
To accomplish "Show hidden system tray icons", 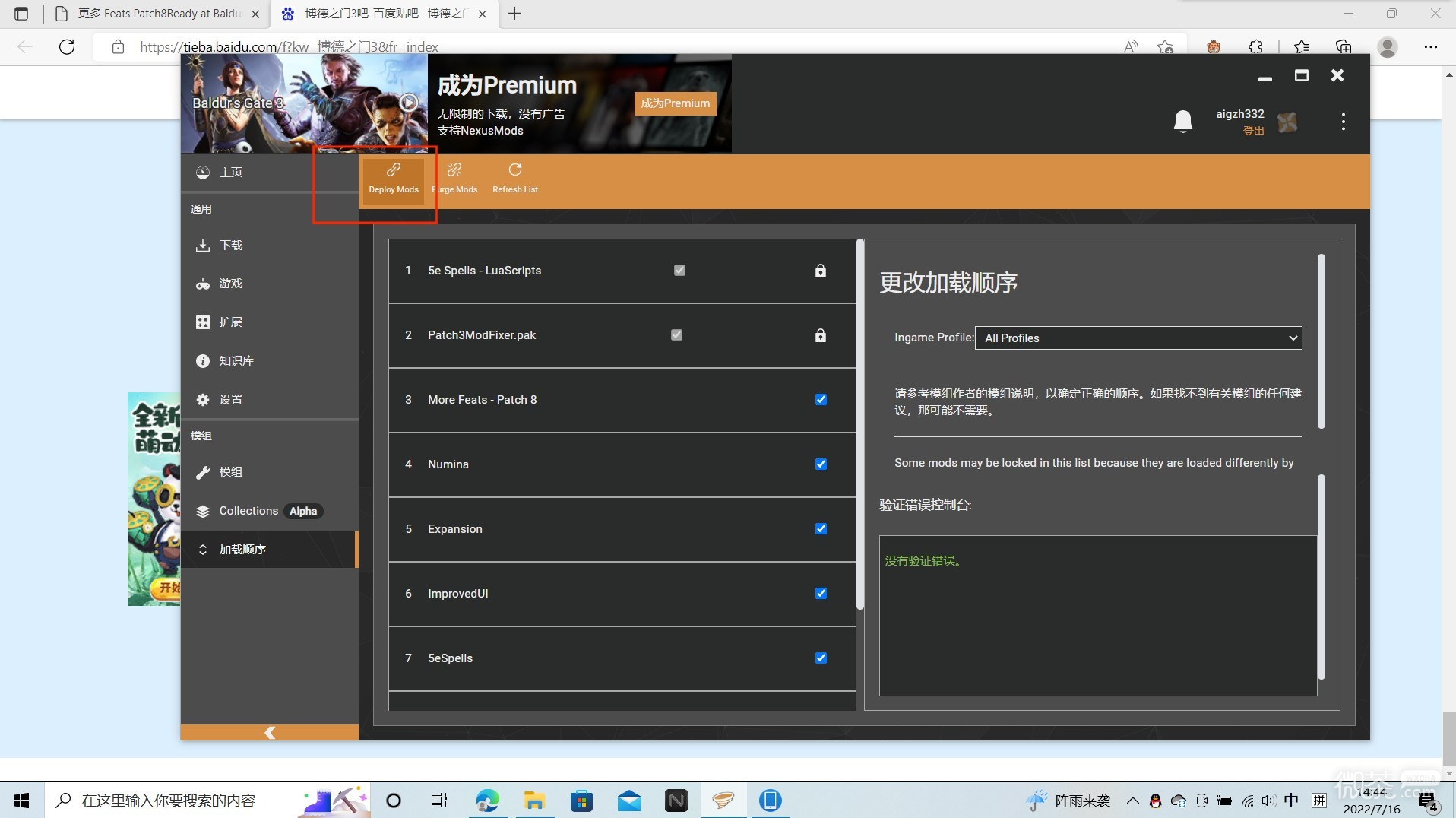I will (1132, 801).
